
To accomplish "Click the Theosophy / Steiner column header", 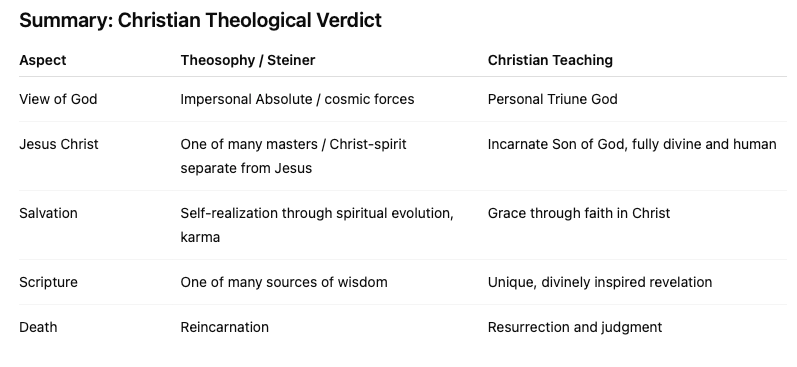I will pos(248,60).
